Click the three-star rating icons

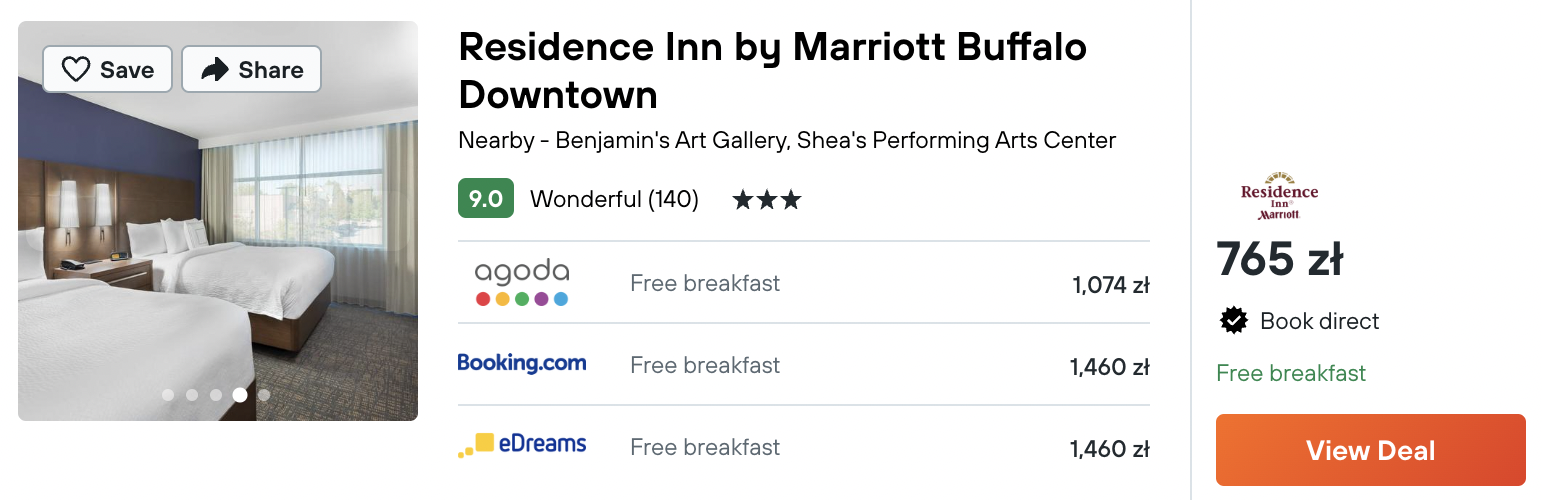(767, 200)
